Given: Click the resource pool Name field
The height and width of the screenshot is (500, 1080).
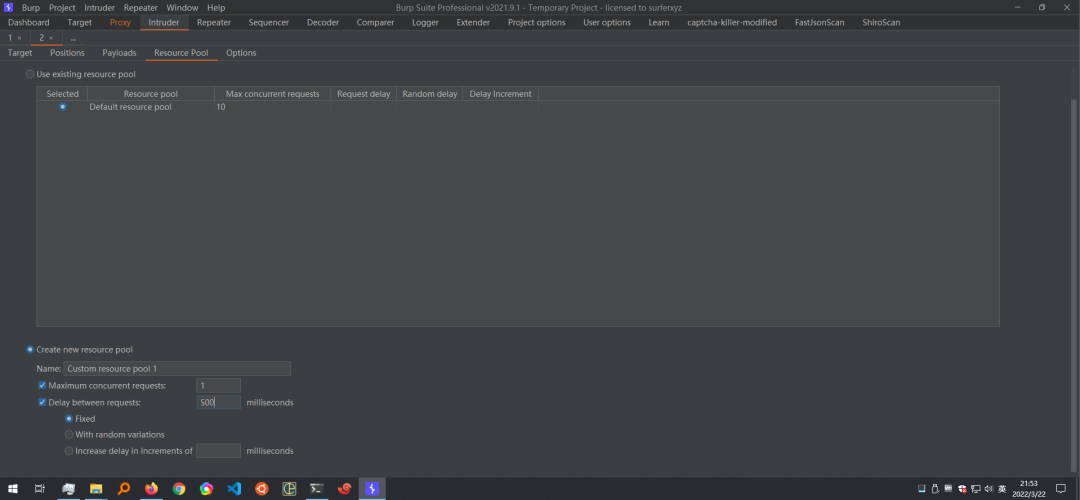Looking at the screenshot, I should [x=177, y=368].
